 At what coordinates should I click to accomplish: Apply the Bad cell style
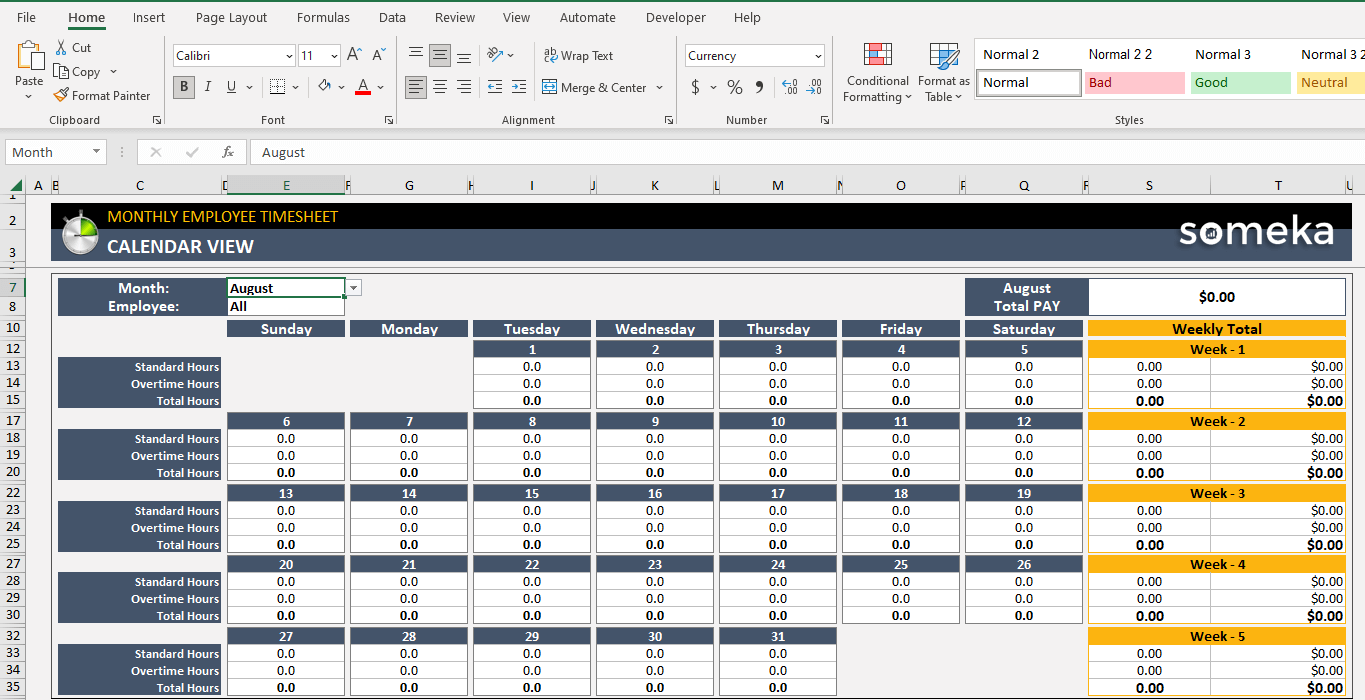tap(1134, 82)
